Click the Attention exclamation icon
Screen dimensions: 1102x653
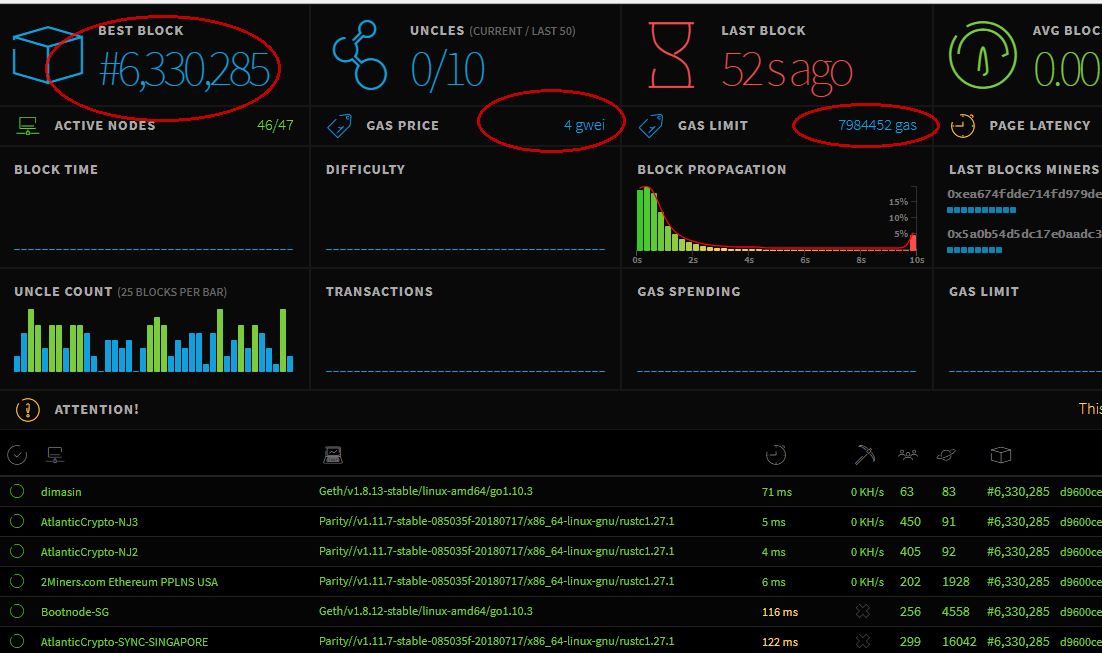point(27,409)
